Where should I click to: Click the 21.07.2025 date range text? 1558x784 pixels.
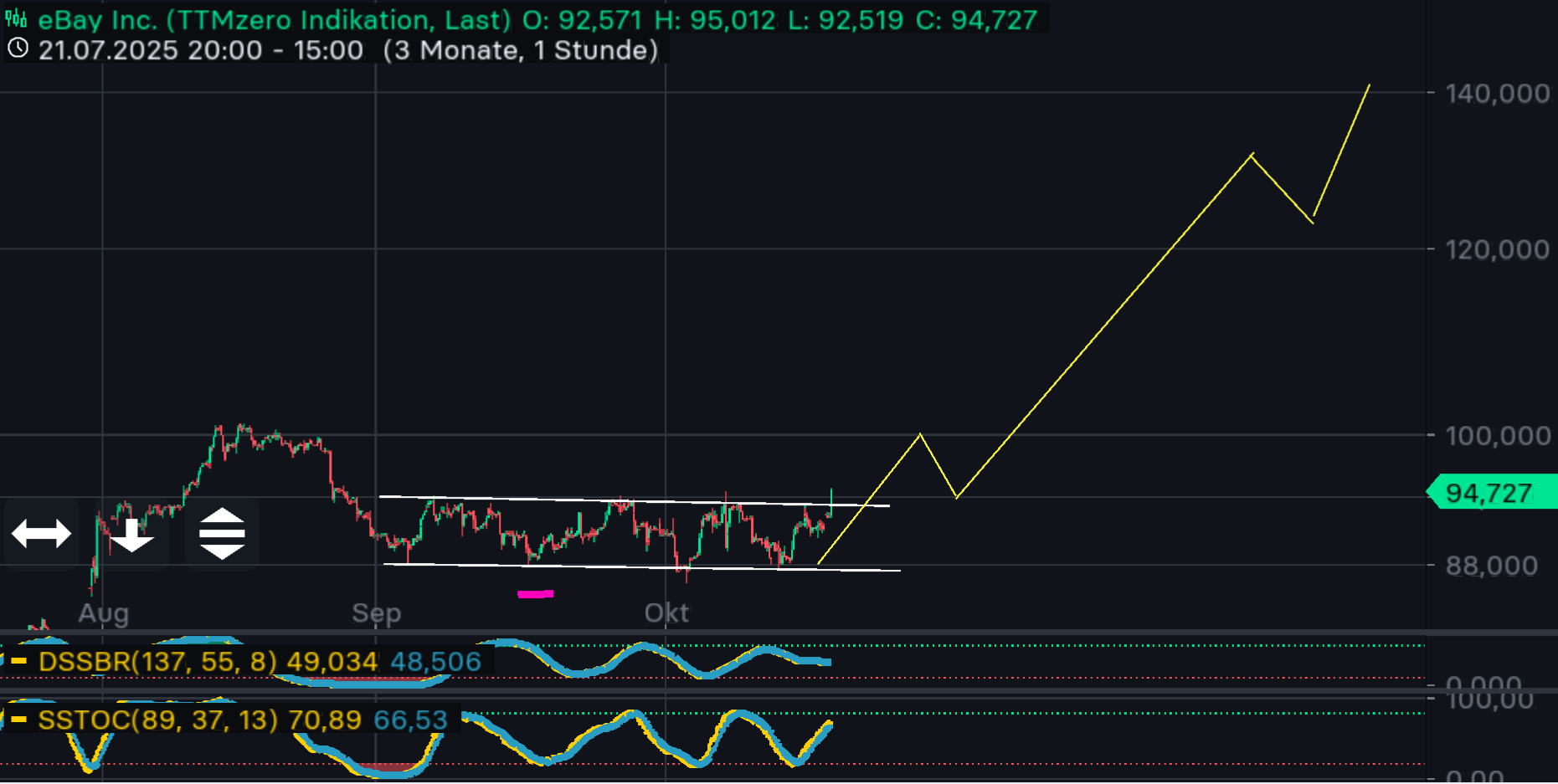coord(201,50)
